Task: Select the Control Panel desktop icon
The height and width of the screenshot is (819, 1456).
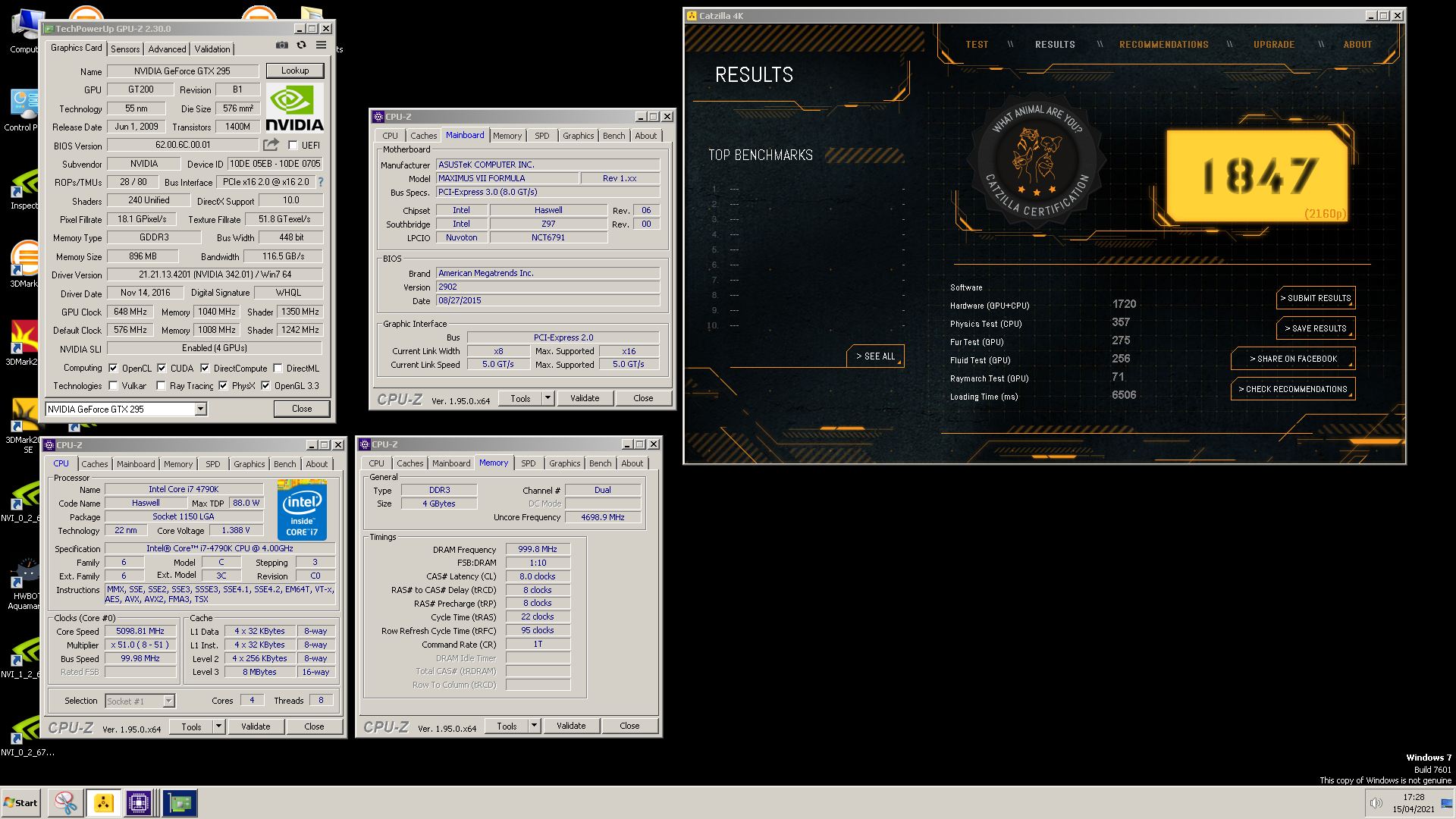Action: click(x=23, y=111)
